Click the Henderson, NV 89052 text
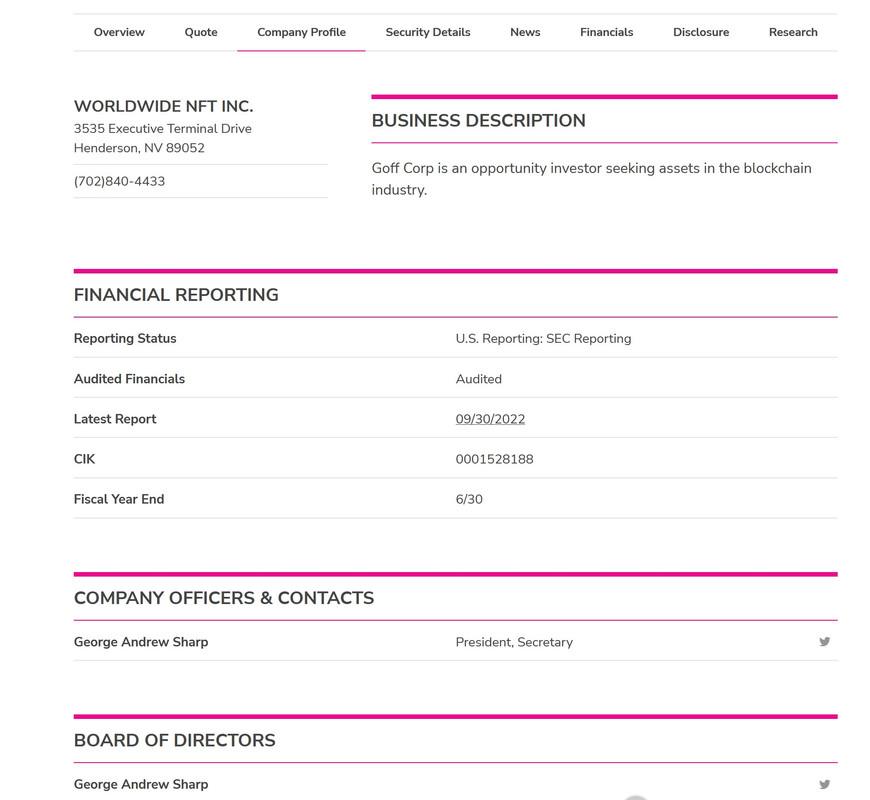870x800 pixels. click(139, 148)
